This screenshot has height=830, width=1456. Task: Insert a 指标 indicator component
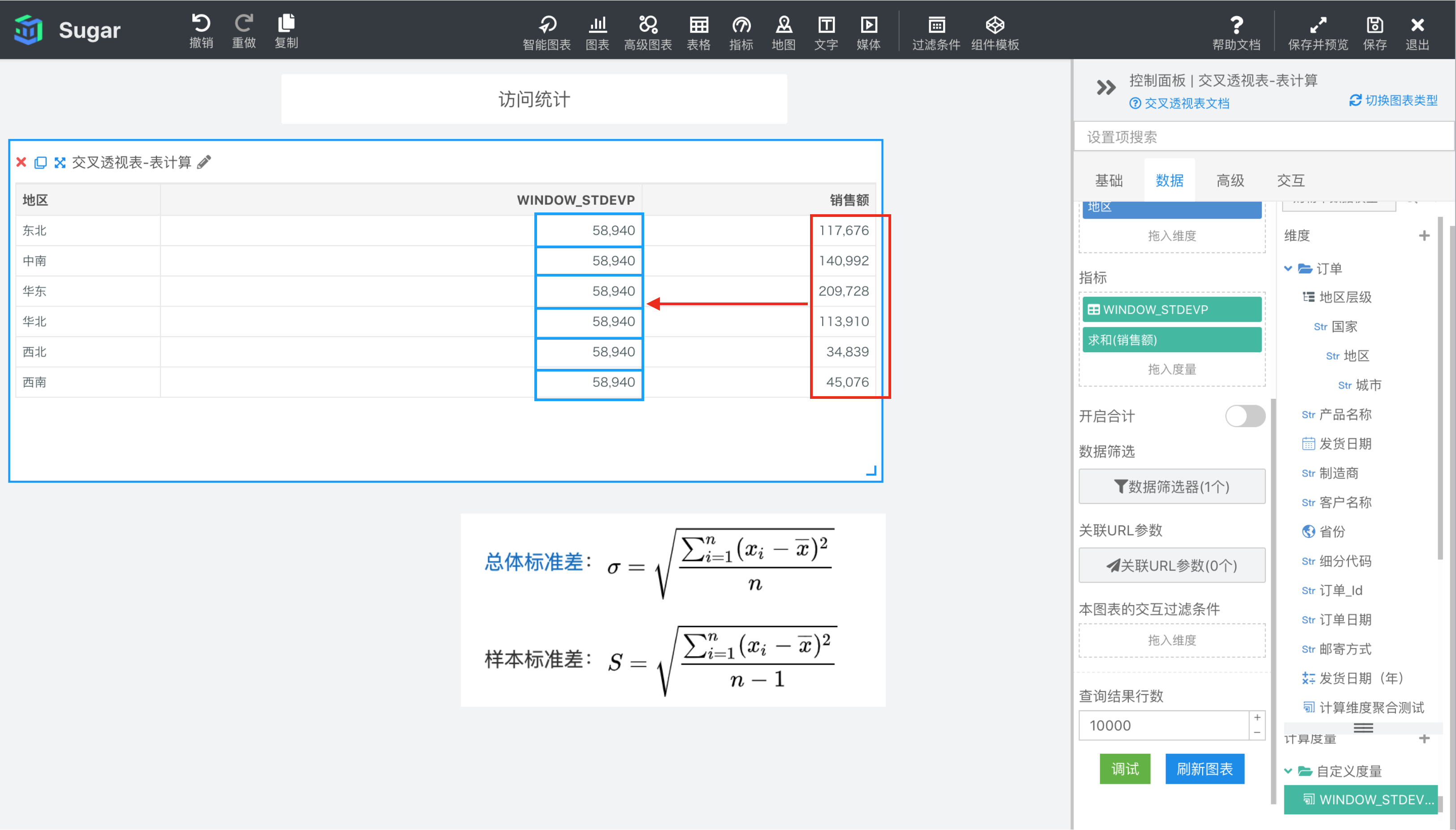click(x=741, y=33)
